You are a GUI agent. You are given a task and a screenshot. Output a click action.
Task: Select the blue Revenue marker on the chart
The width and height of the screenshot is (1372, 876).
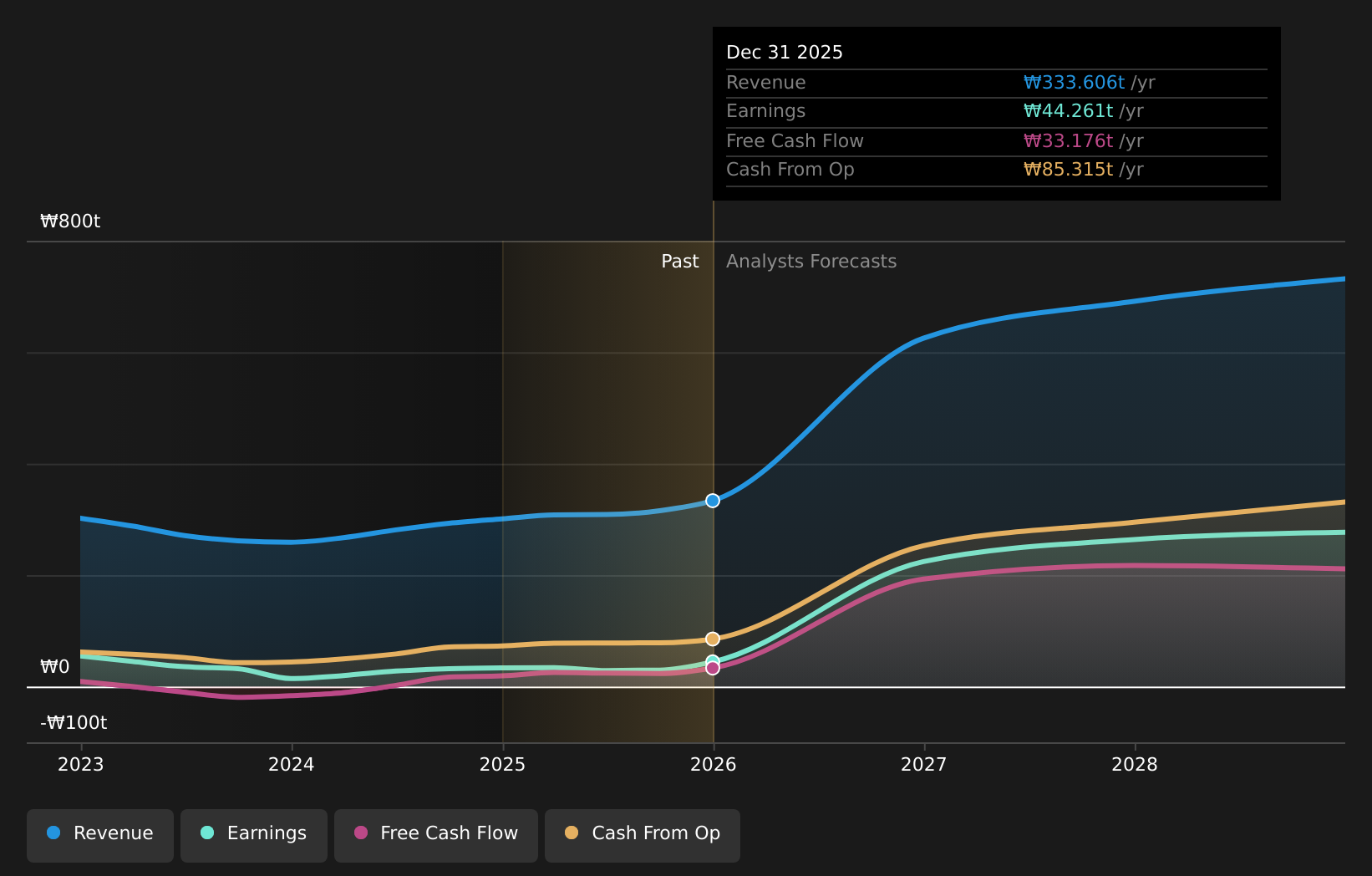[712, 501]
